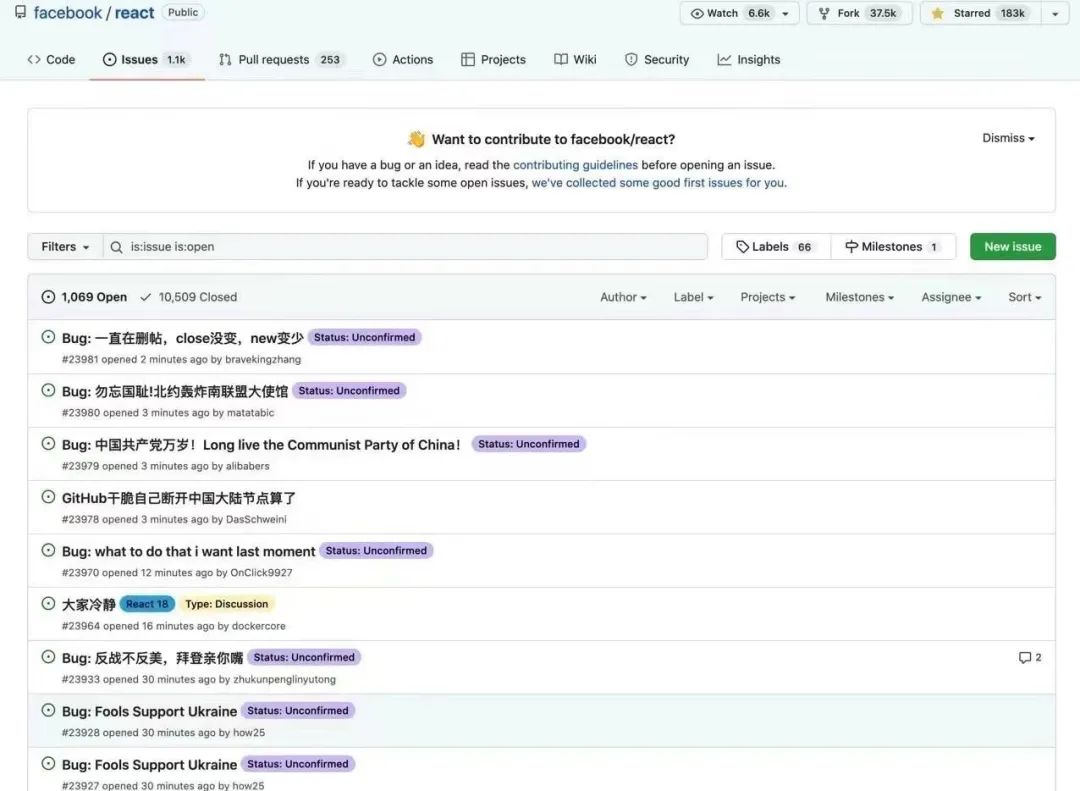Click the open-issue icon for issue #23981
The width and height of the screenshot is (1080, 791).
[x=48, y=337]
